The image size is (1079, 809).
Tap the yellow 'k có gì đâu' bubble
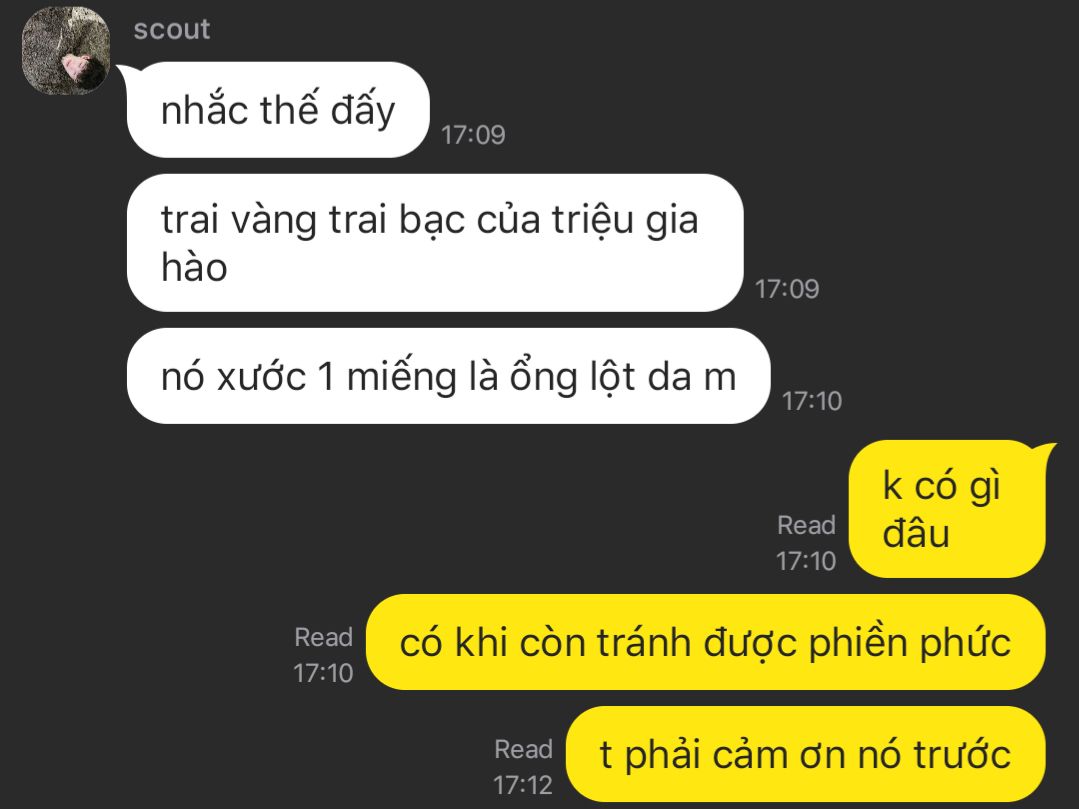coord(947,509)
